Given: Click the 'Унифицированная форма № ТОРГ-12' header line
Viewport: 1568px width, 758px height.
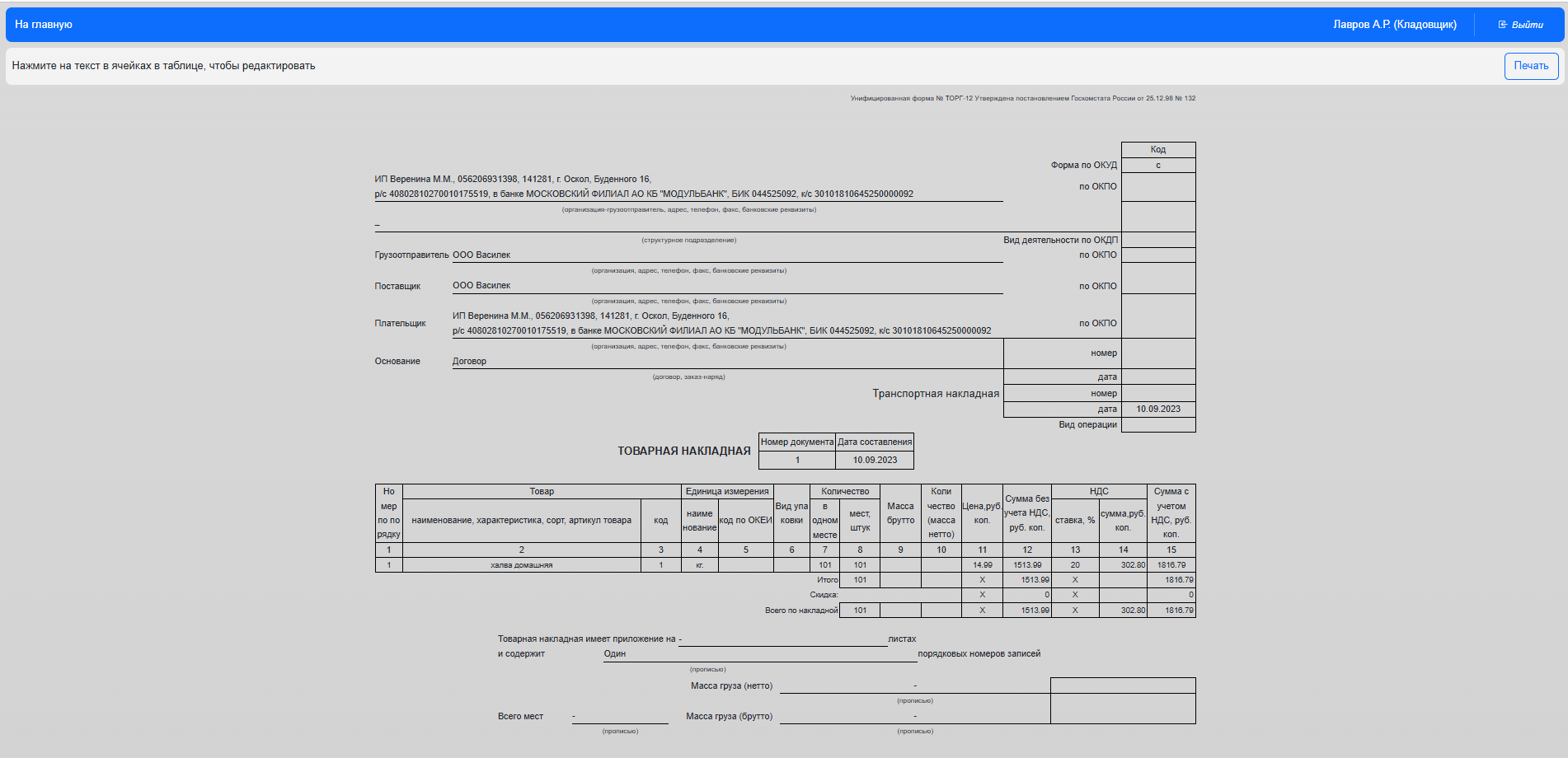Looking at the screenshot, I should click(1022, 98).
